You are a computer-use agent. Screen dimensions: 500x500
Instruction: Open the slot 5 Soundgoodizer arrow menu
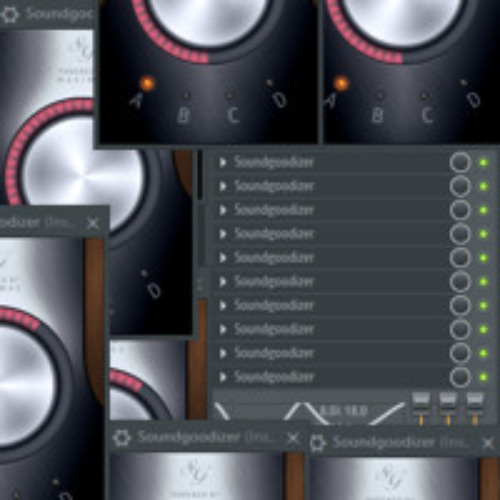(223, 258)
